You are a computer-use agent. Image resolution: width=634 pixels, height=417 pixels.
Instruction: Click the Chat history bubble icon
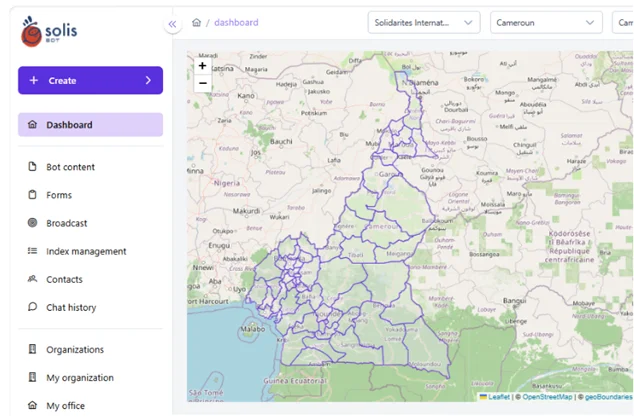coord(32,307)
